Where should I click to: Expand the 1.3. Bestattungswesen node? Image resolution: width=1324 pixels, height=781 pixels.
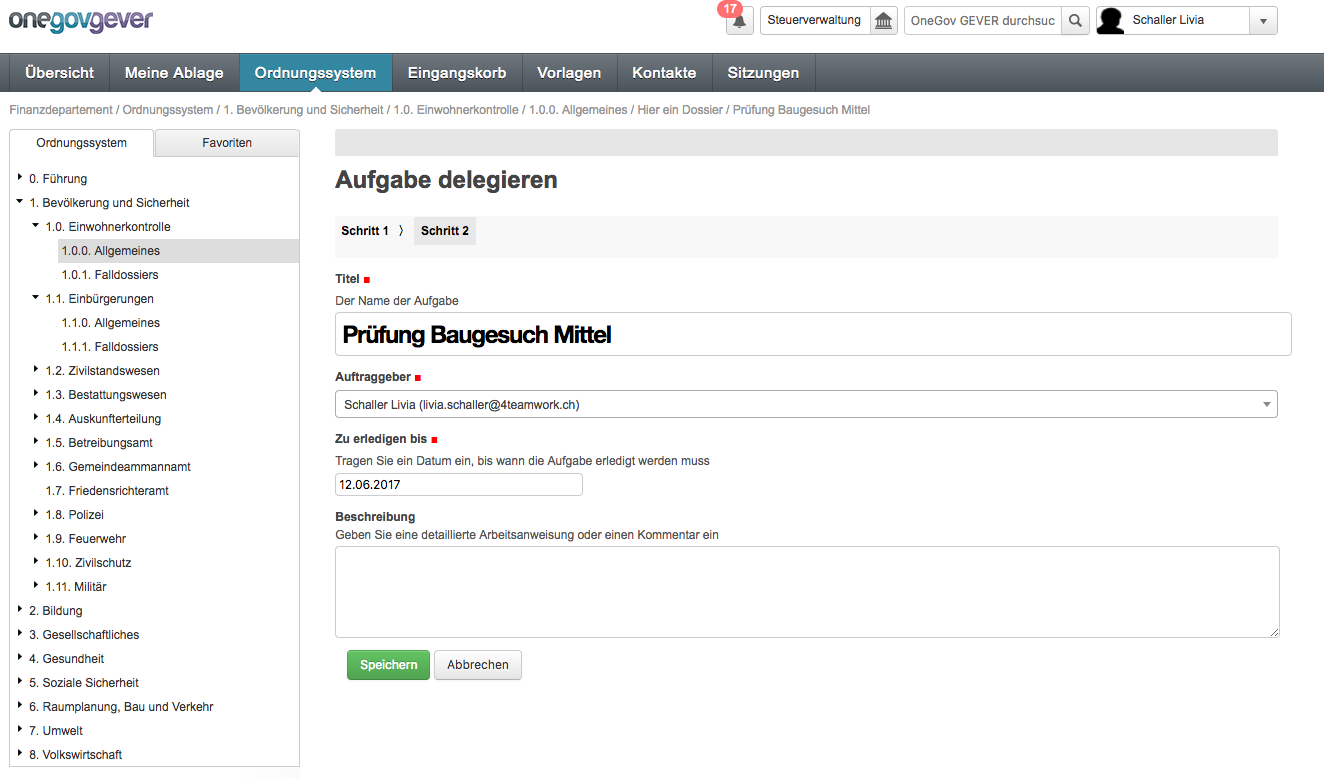[36, 394]
